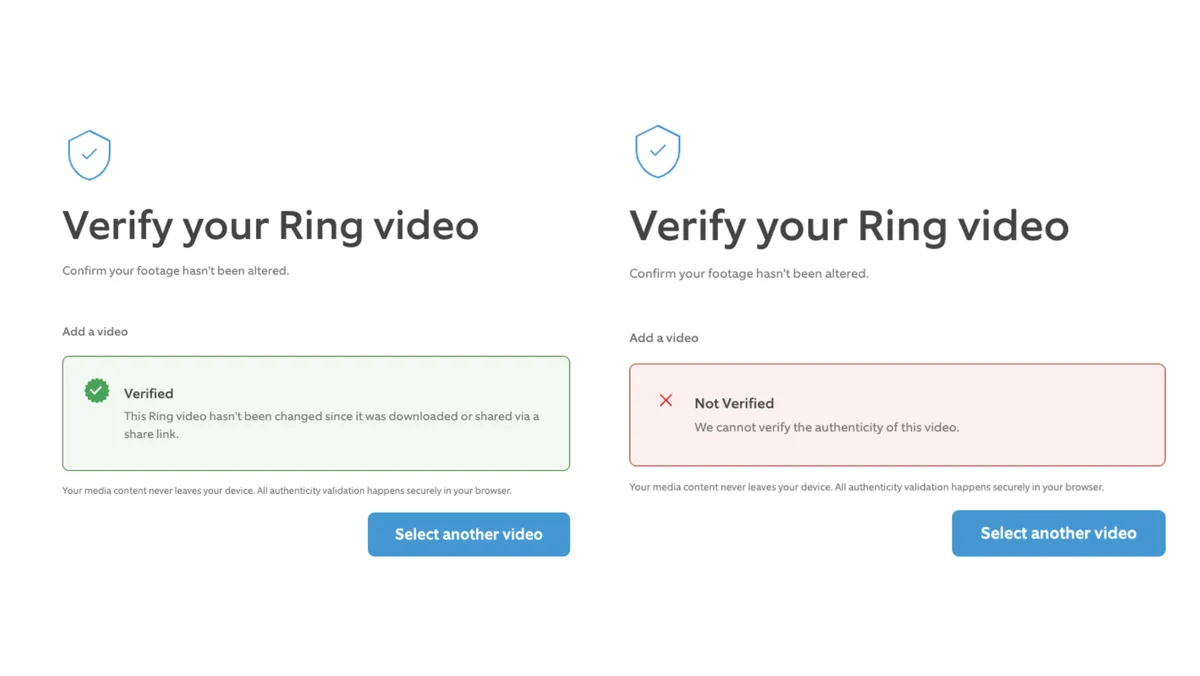Click the green "Verified" status title
Image resolution: width=1200 pixels, height=676 pixels.
pyautogui.click(x=148, y=394)
